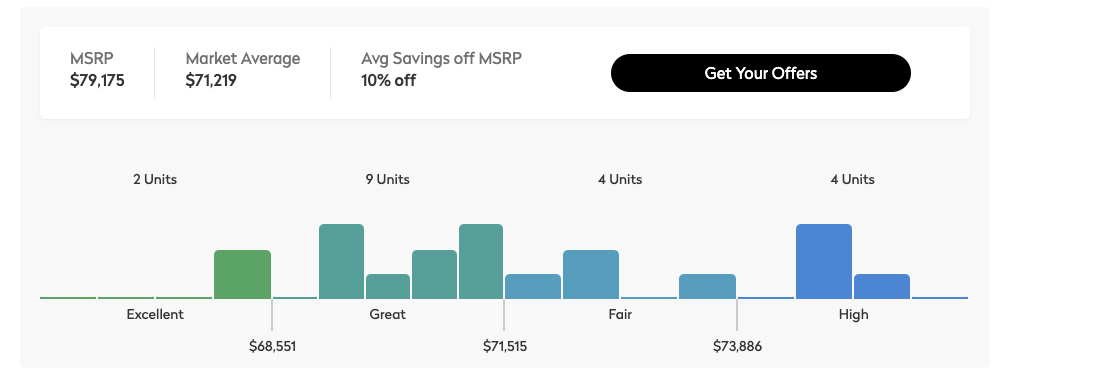Click the $68,551 price marker

click(272, 346)
